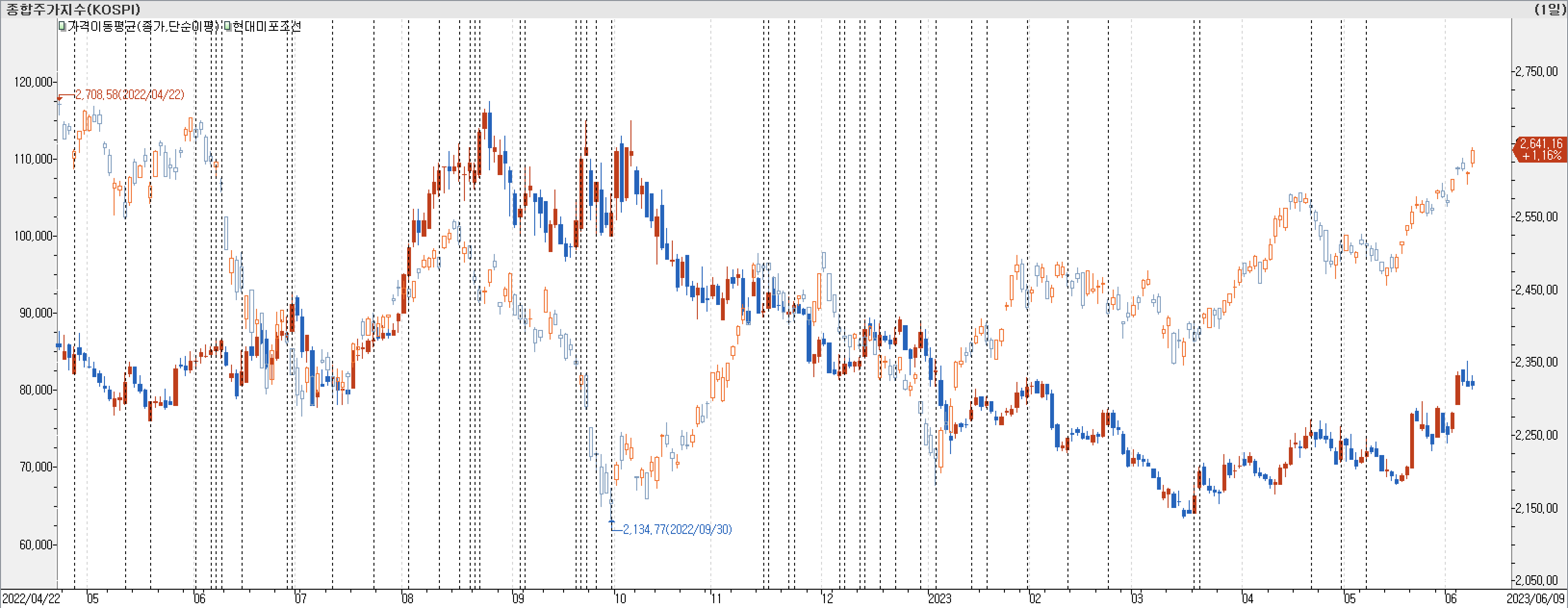
Task: Click the 120,000 left axis price label
Action: point(34,82)
